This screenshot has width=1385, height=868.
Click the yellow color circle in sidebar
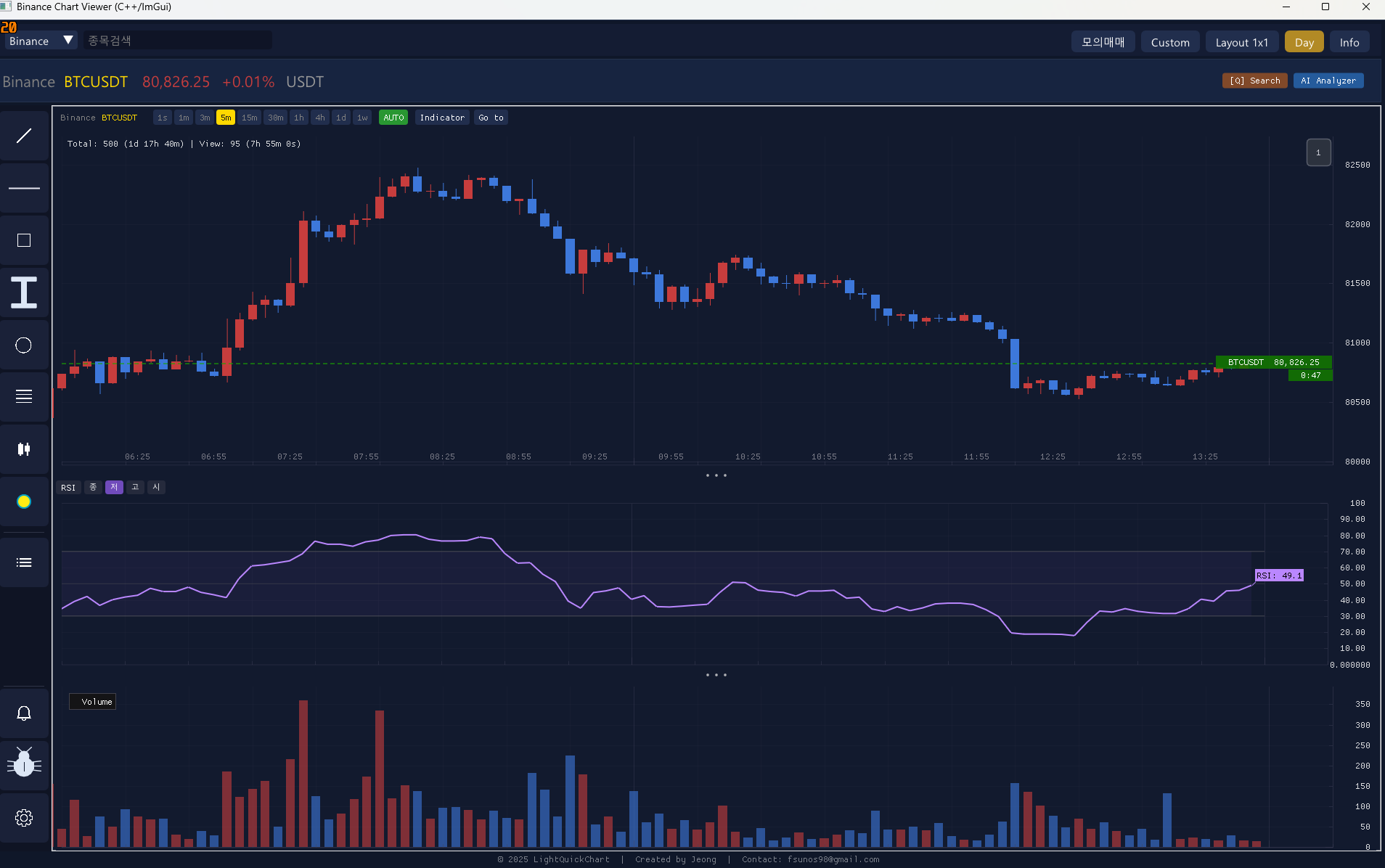click(x=24, y=501)
